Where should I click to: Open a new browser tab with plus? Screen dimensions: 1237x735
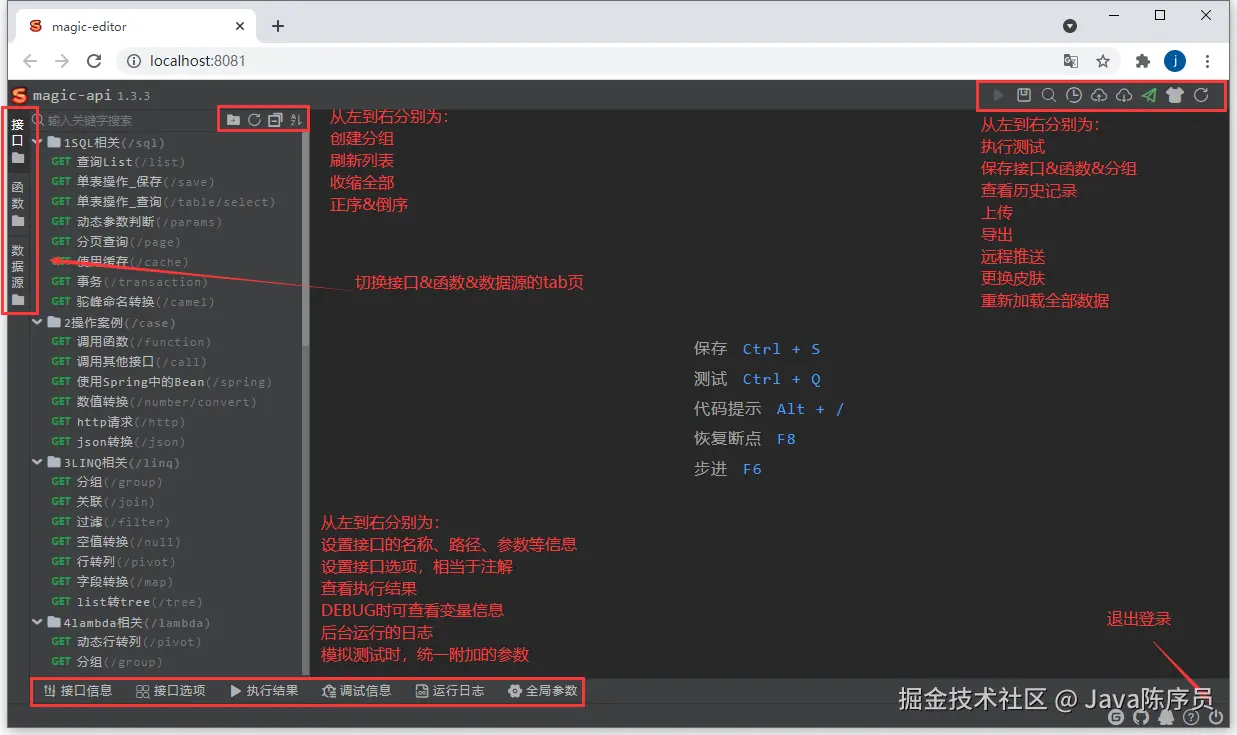278,26
